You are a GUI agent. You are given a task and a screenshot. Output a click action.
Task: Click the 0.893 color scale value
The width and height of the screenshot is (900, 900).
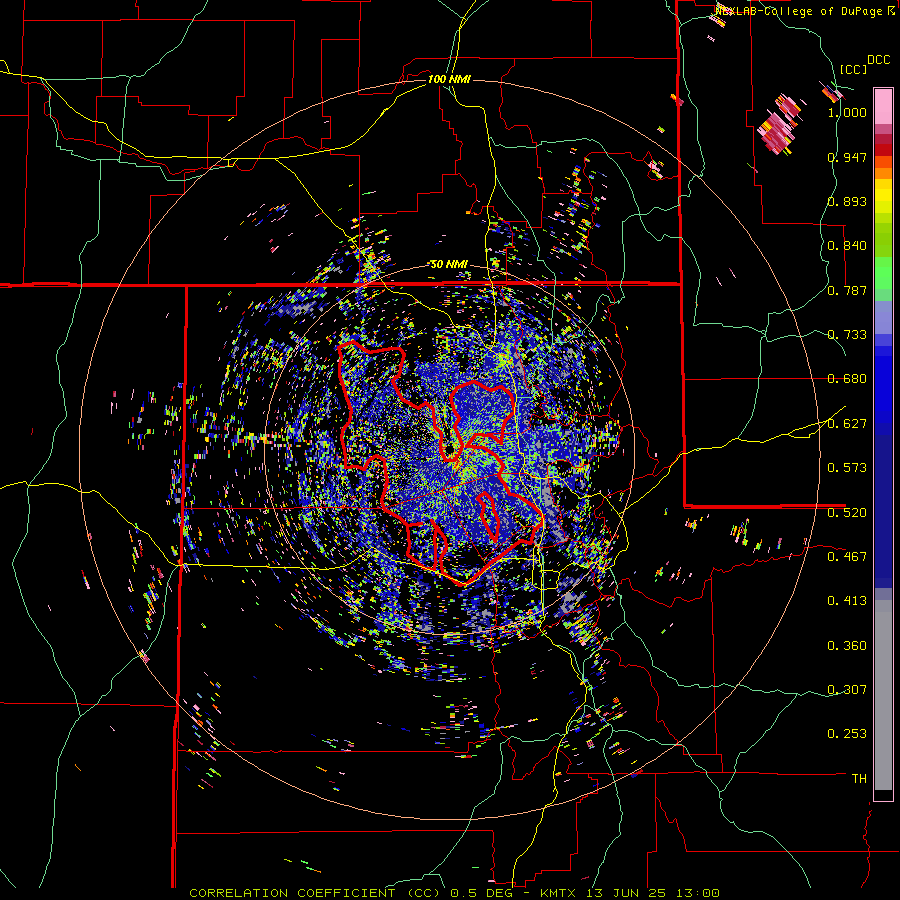click(x=847, y=201)
